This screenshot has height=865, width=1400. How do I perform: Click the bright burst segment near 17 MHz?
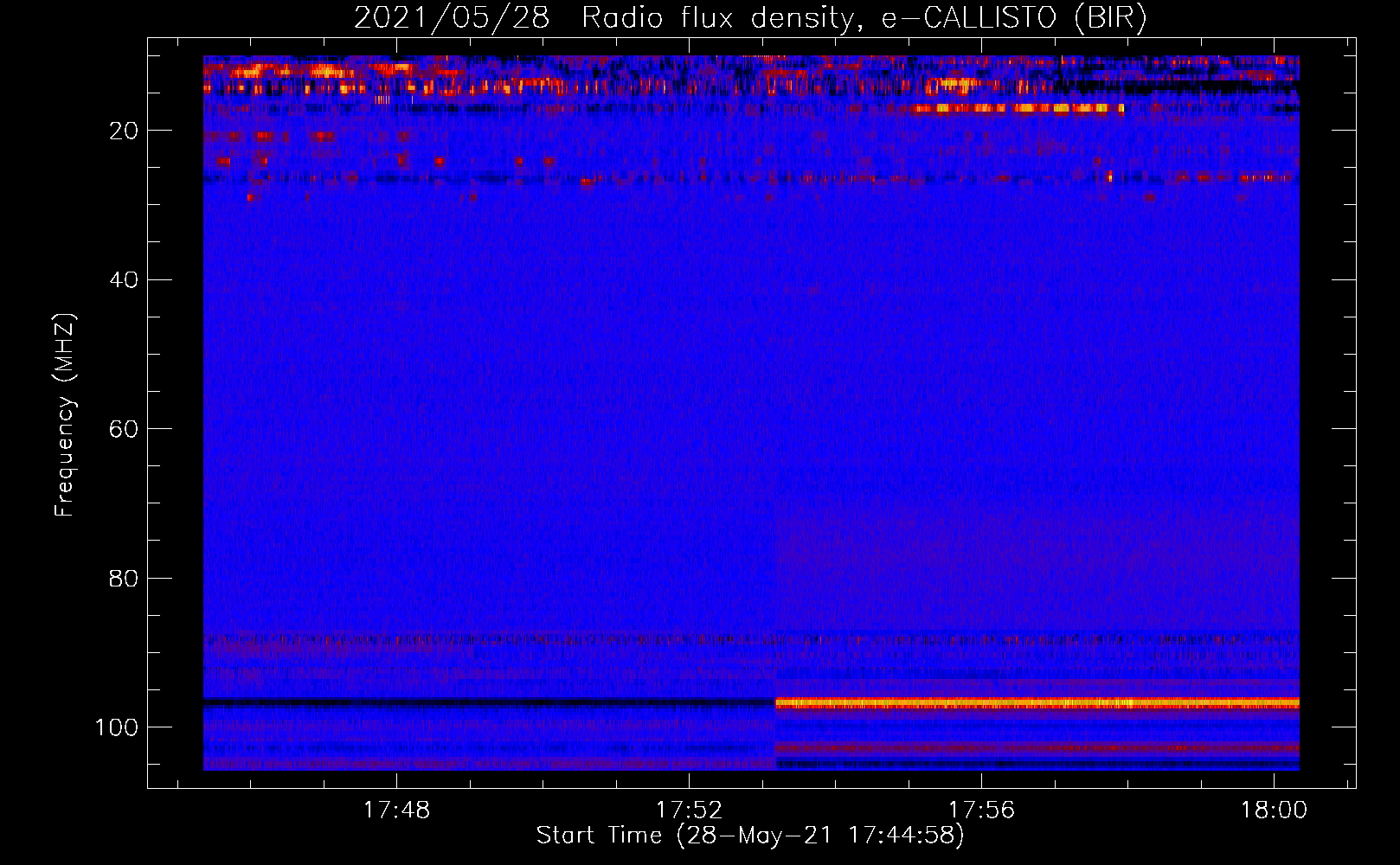(1018, 108)
